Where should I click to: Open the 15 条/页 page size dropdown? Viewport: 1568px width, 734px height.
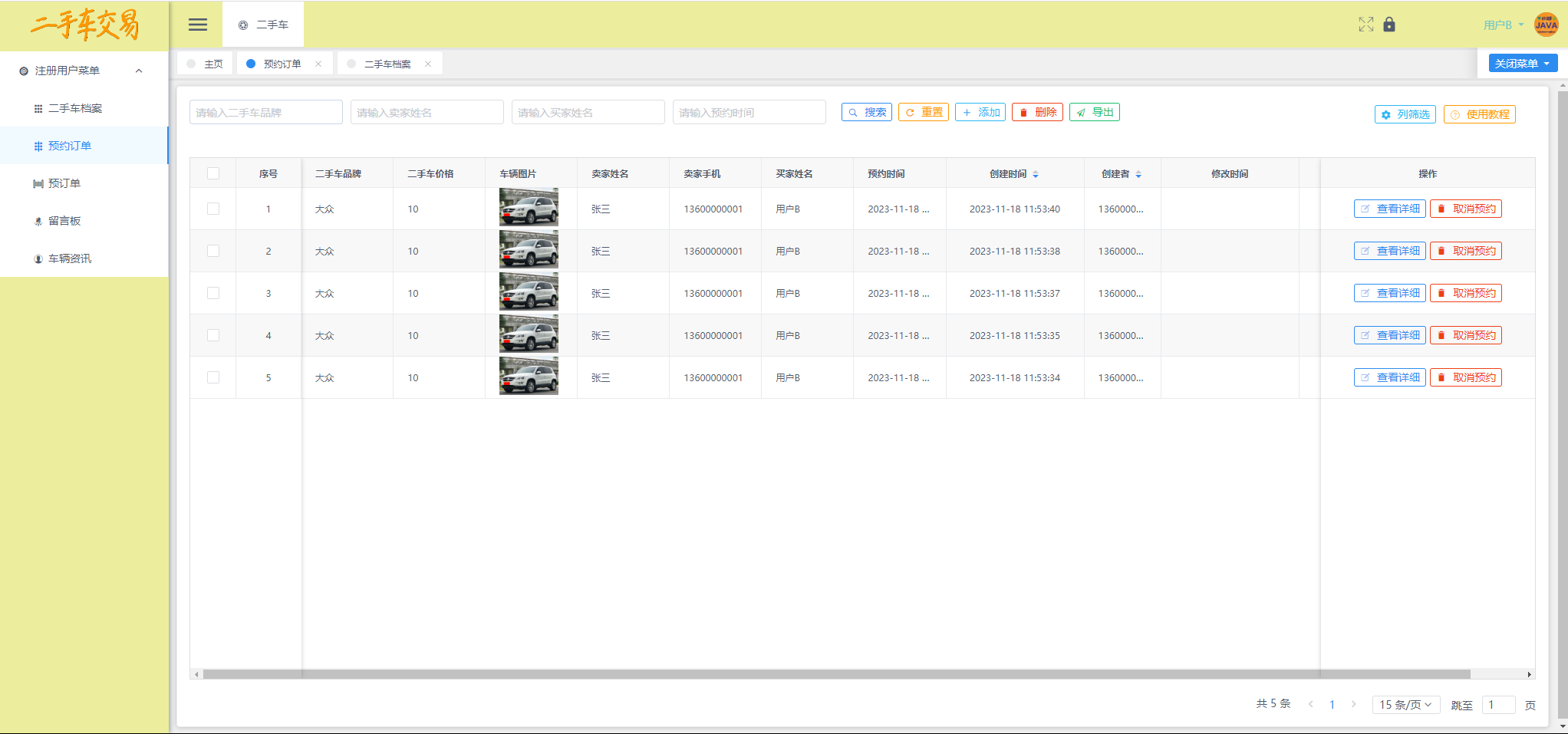(x=1405, y=705)
